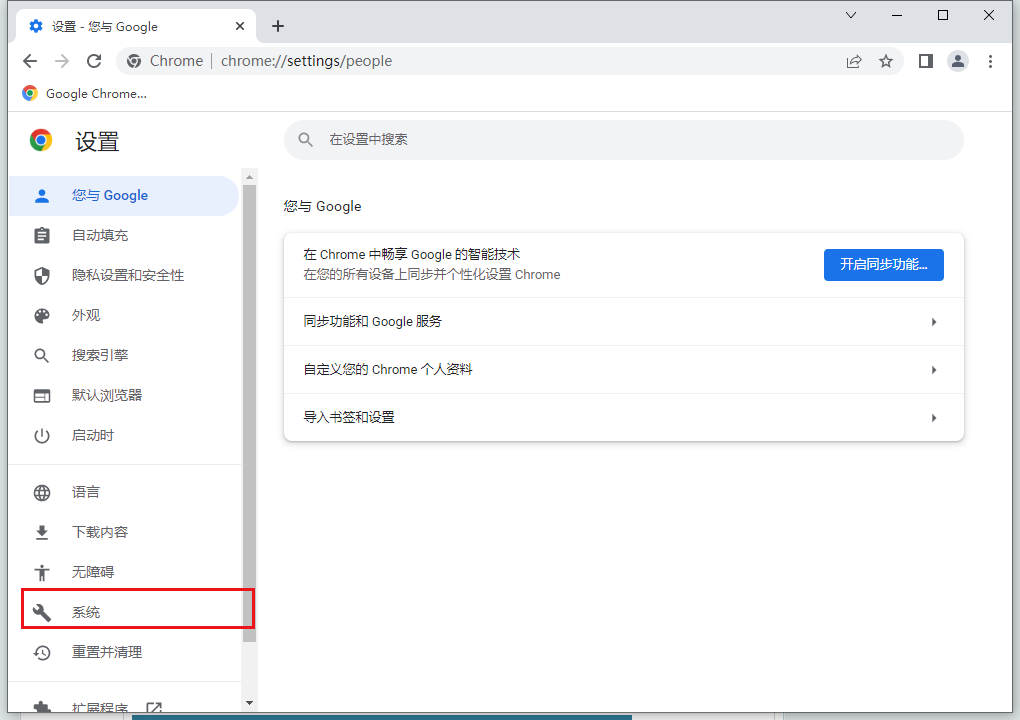Open 系统 settings section
This screenshot has height=720, width=1020.
click(x=124, y=613)
